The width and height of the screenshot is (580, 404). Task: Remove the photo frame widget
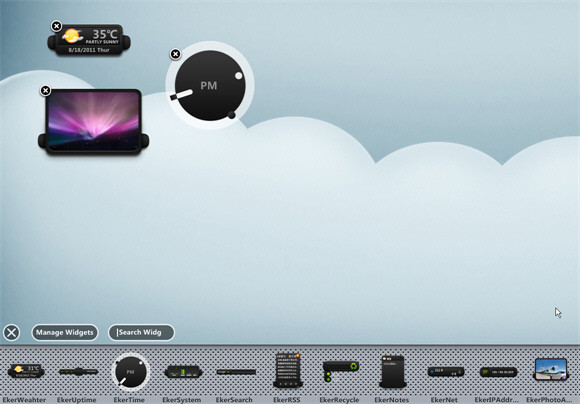[x=45, y=90]
